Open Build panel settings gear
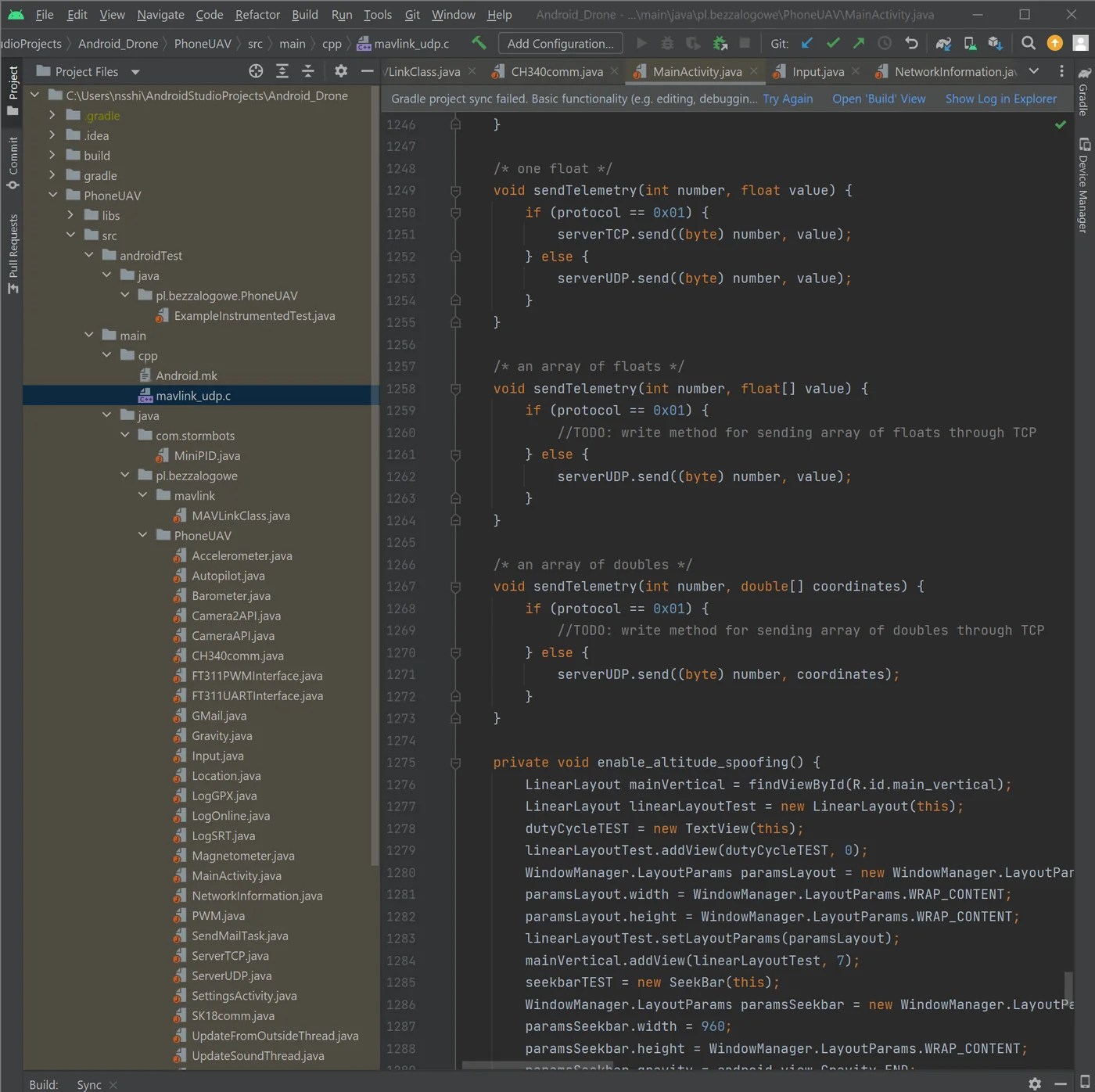Image resolution: width=1095 pixels, height=1092 pixels. pos(1035,1083)
